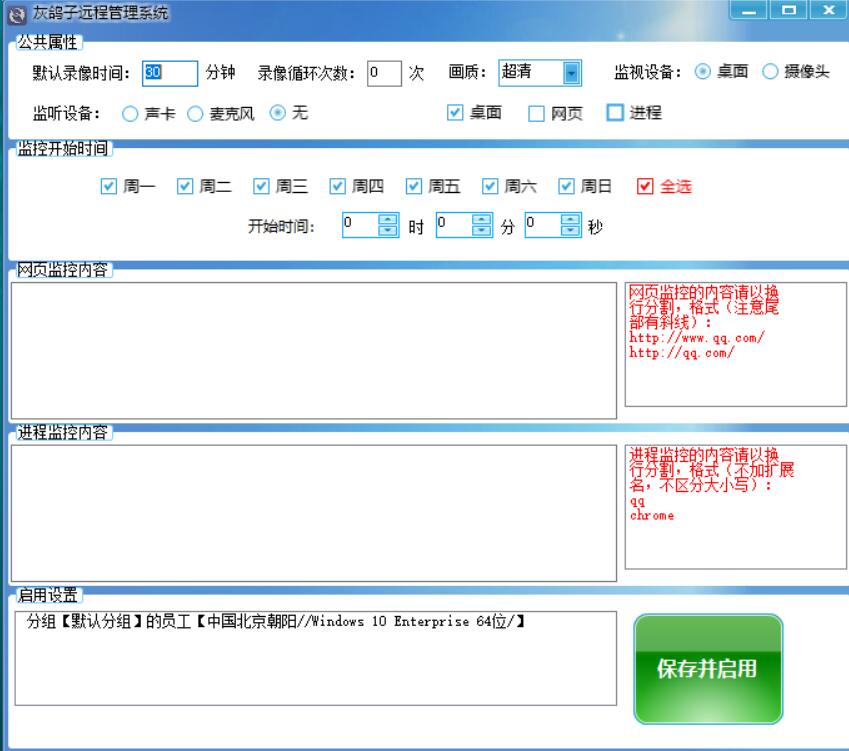Toggle the red 全选 checkbox
849x751 pixels.
[x=645, y=186]
